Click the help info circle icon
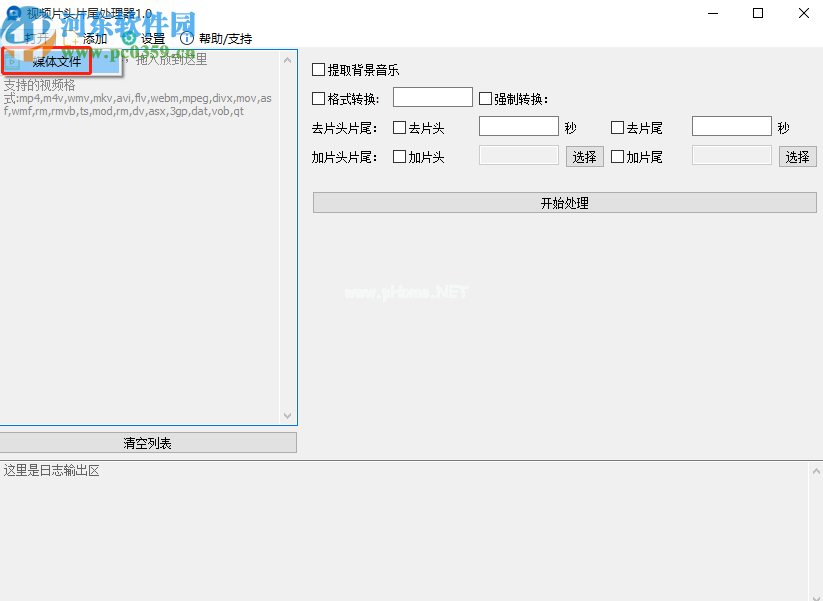The width and height of the screenshot is (823, 601). [x=186, y=38]
